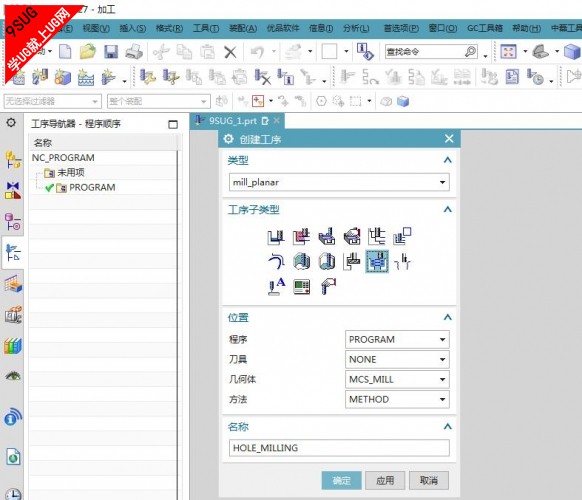Viewport: 582px width, 500px height.
Task: Select NC_PROGRAM root node
Action: pos(63,158)
